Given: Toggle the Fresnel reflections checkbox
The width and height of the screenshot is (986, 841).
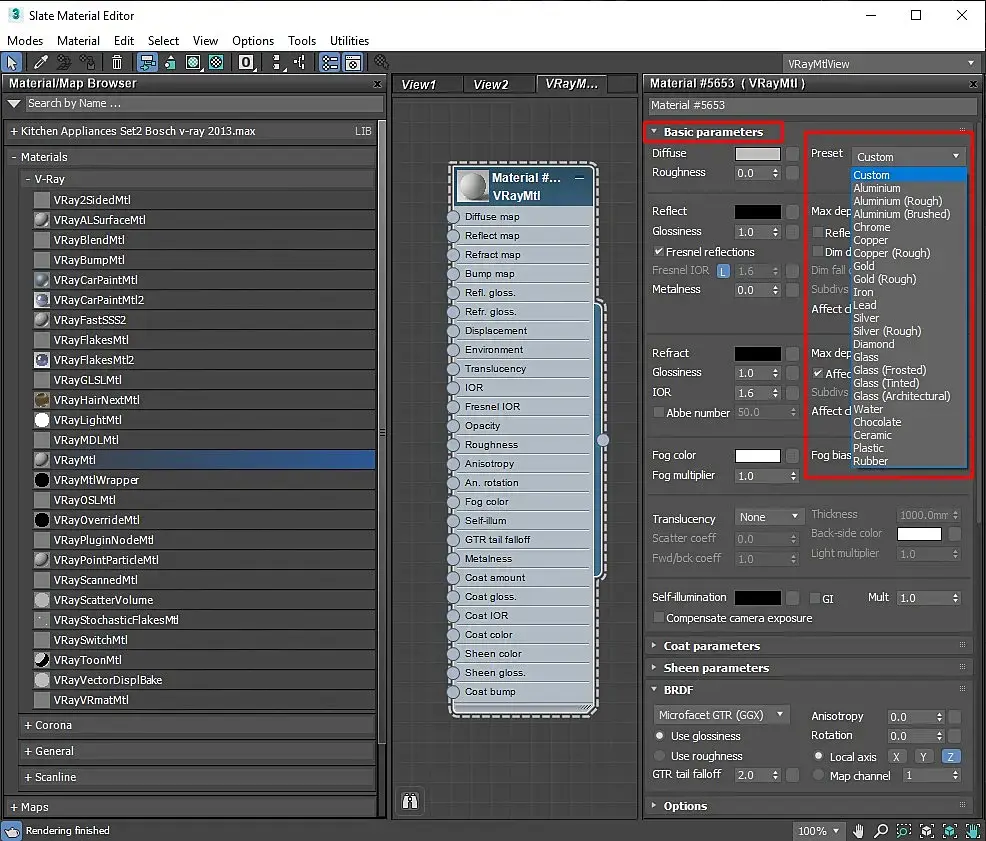Looking at the screenshot, I should tap(659, 252).
